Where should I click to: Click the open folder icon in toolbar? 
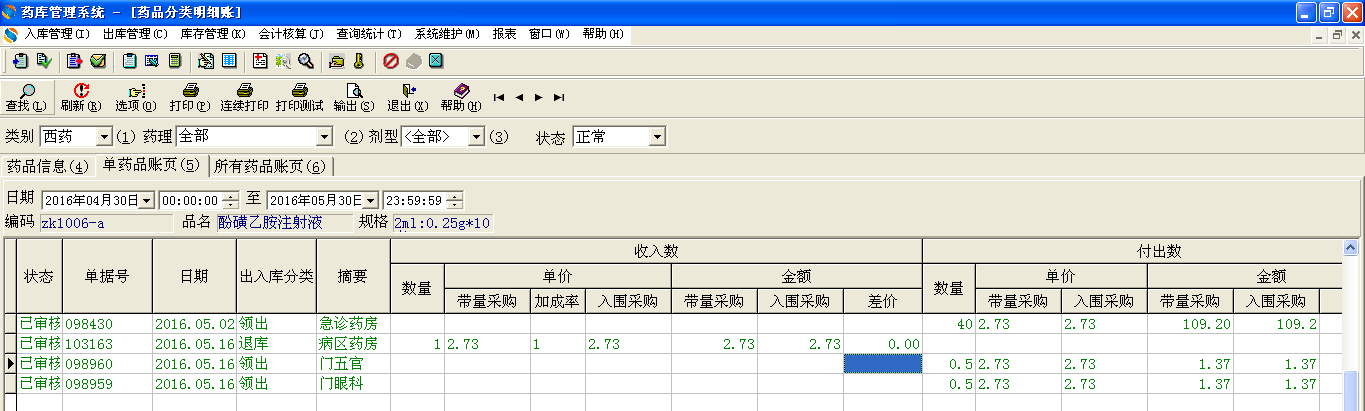click(x=337, y=61)
